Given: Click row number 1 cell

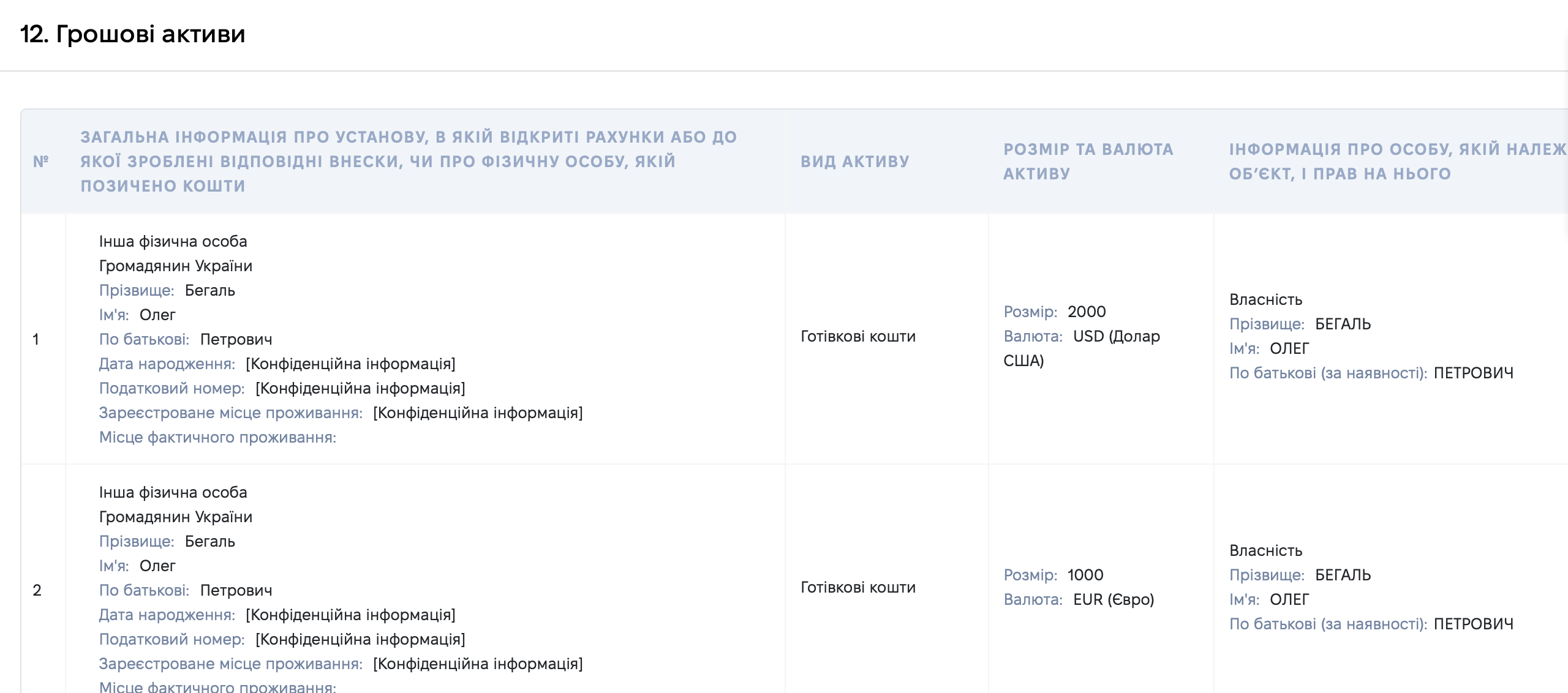Looking at the screenshot, I should 36,339.
